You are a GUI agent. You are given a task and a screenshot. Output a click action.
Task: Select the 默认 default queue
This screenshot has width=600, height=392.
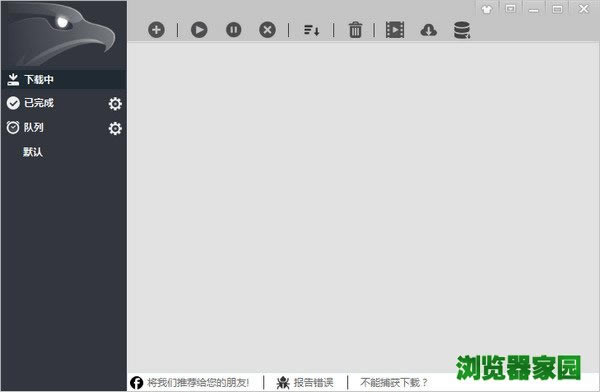click(x=33, y=152)
